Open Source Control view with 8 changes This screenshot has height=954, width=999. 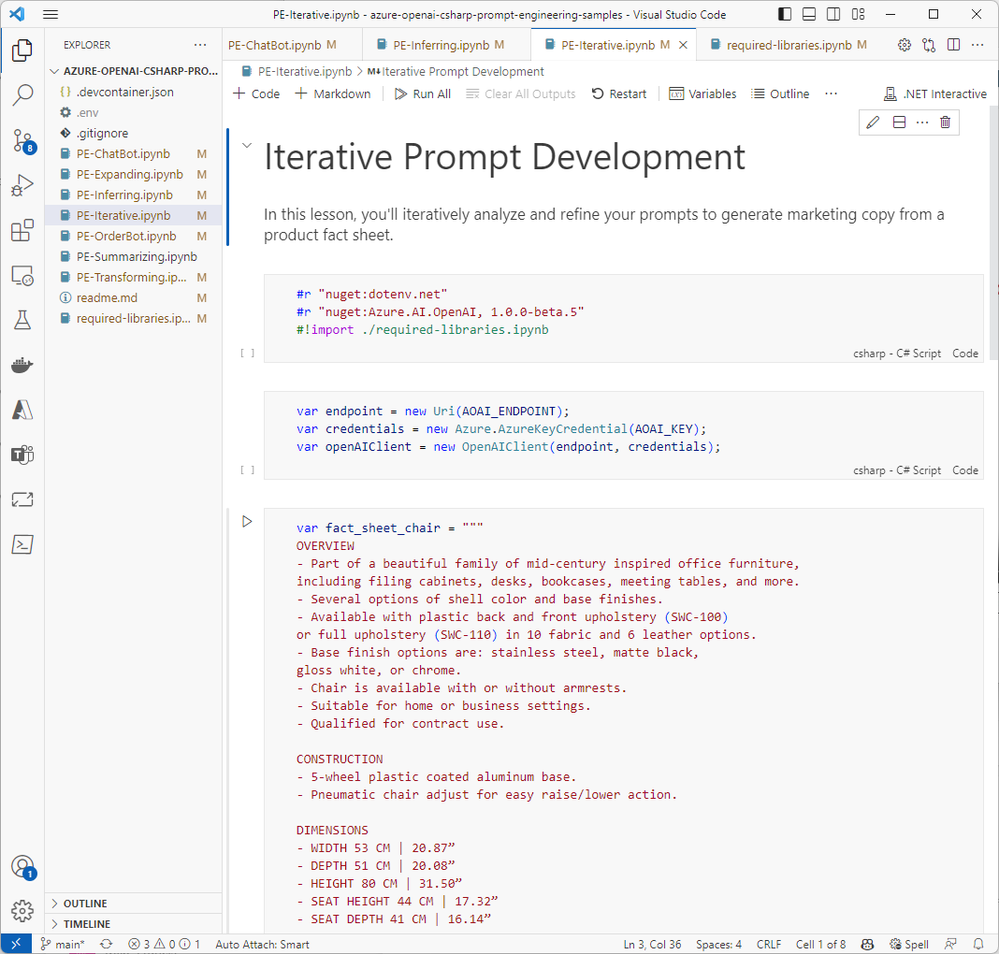click(22, 141)
